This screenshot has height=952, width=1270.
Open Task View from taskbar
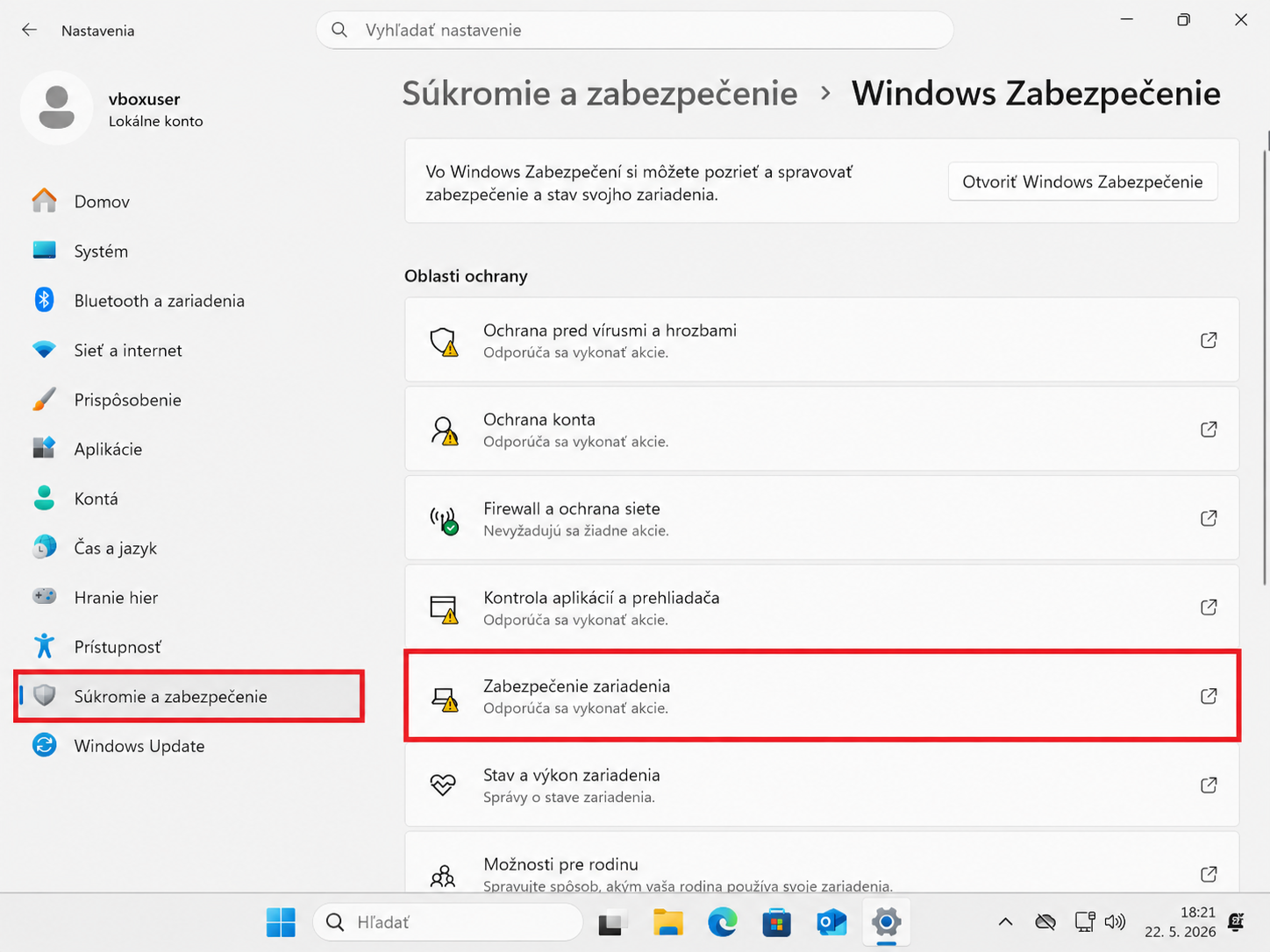point(612,922)
